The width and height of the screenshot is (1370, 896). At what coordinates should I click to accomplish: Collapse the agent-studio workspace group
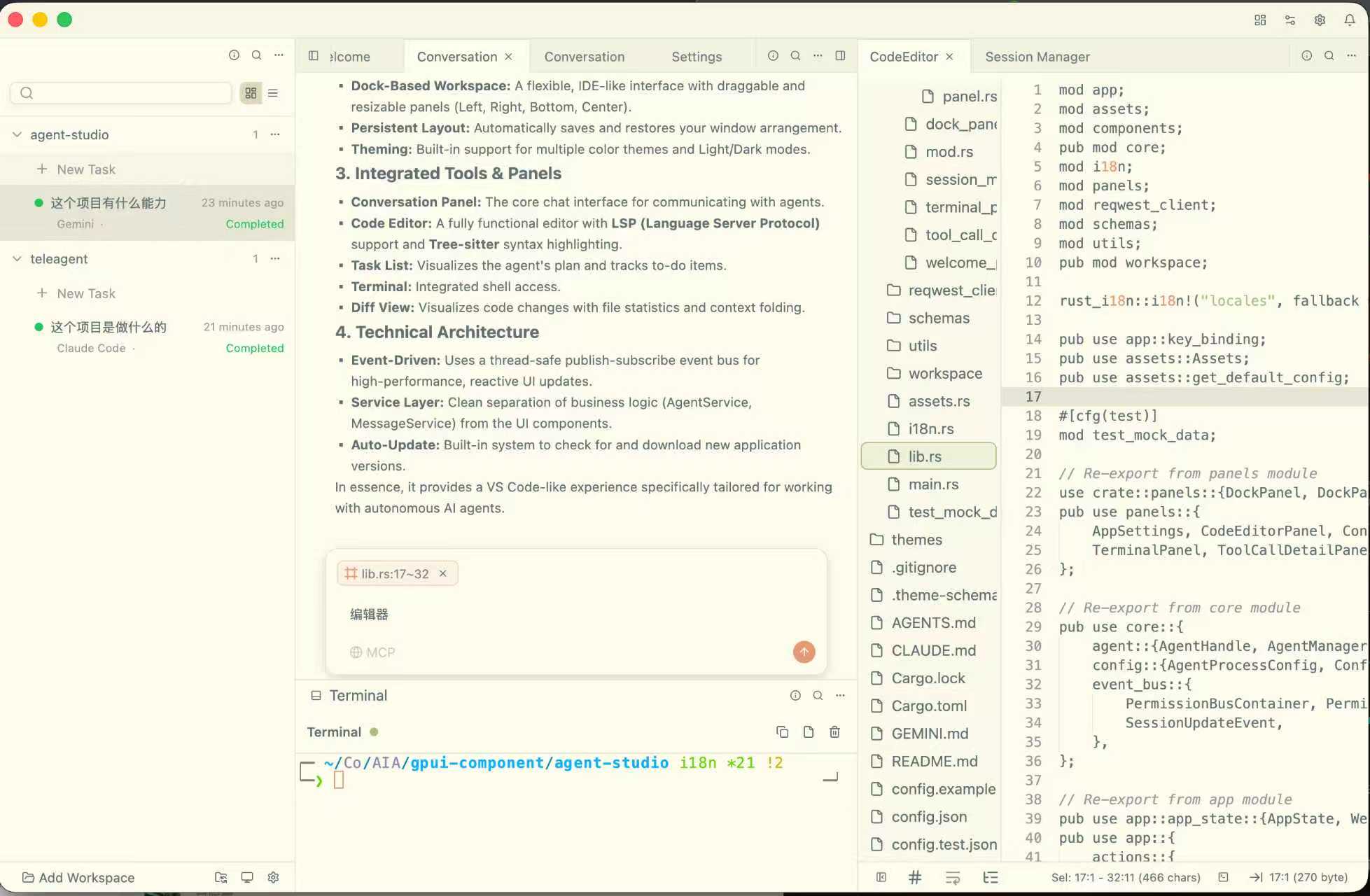pyautogui.click(x=17, y=134)
